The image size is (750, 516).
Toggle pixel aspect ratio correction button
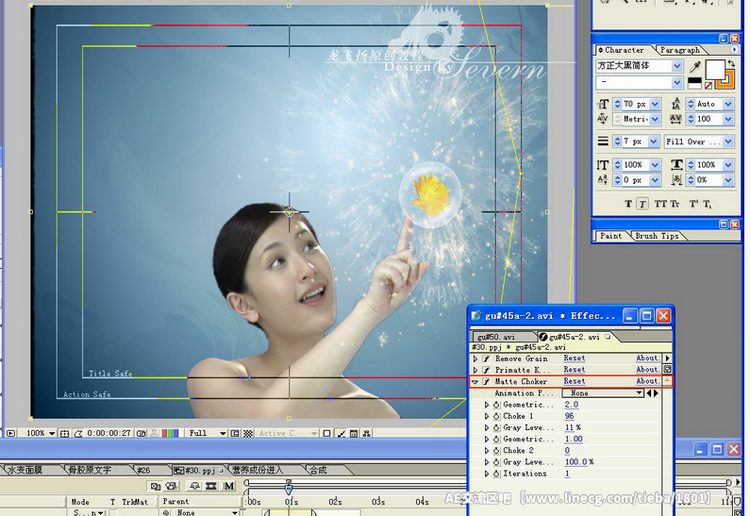pos(327,433)
